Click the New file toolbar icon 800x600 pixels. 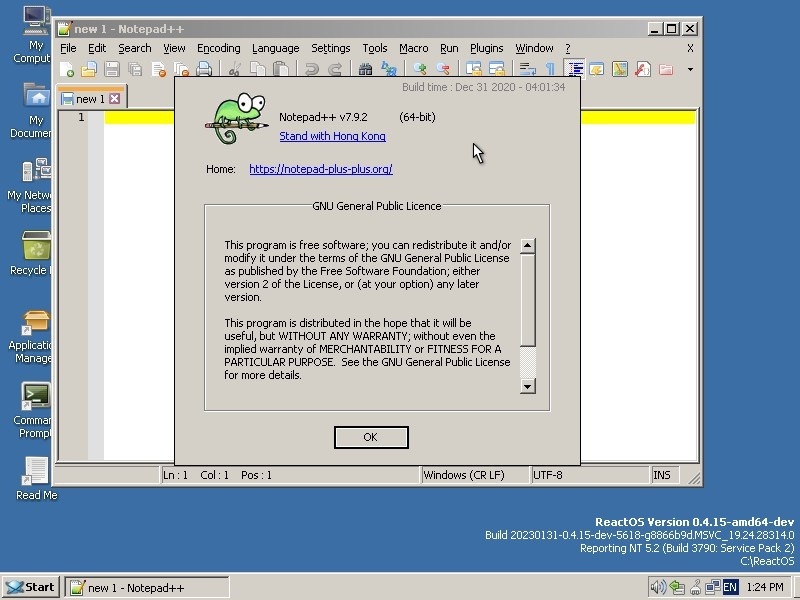click(x=66, y=69)
